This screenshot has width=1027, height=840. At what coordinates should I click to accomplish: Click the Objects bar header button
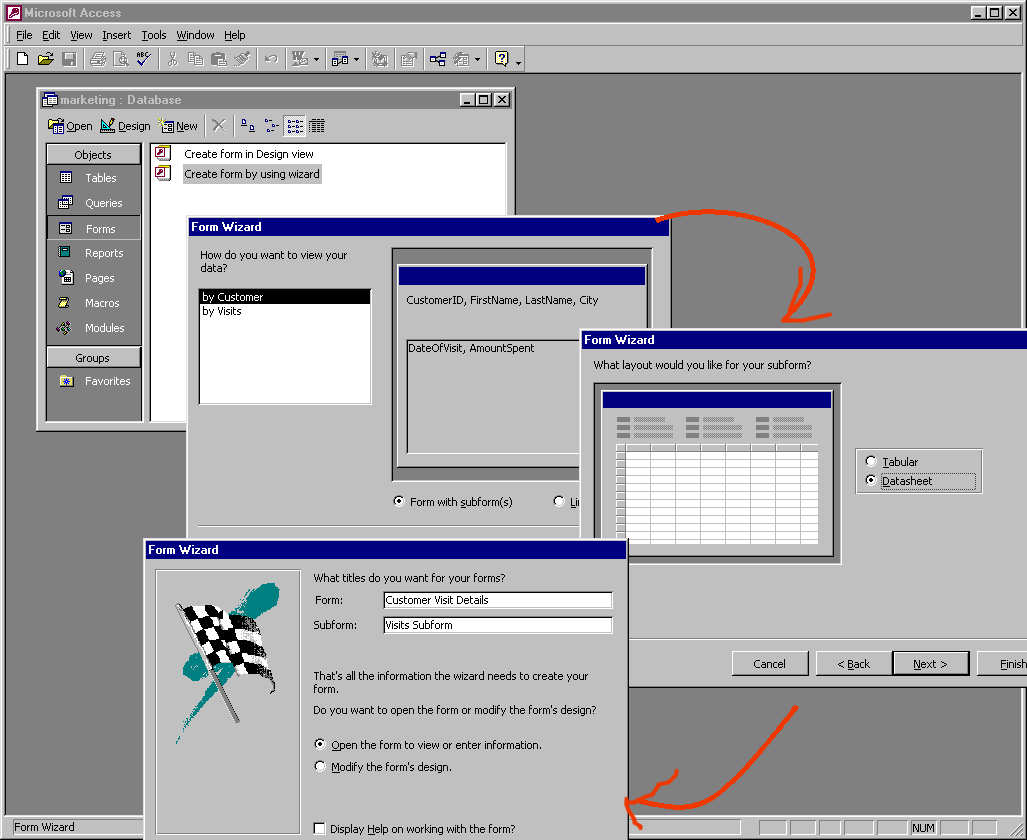click(93, 155)
